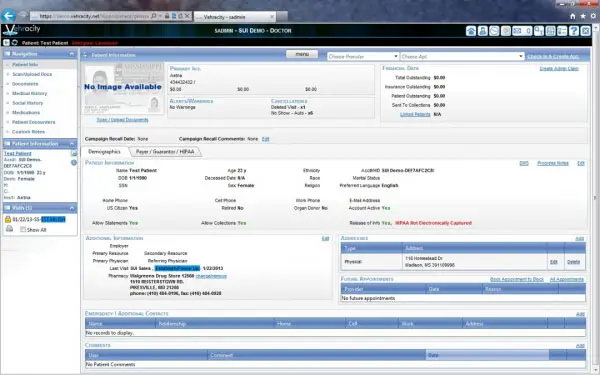
Task: Select the Vehracity - sadmin browser tab
Action: pyautogui.click(x=234, y=17)
